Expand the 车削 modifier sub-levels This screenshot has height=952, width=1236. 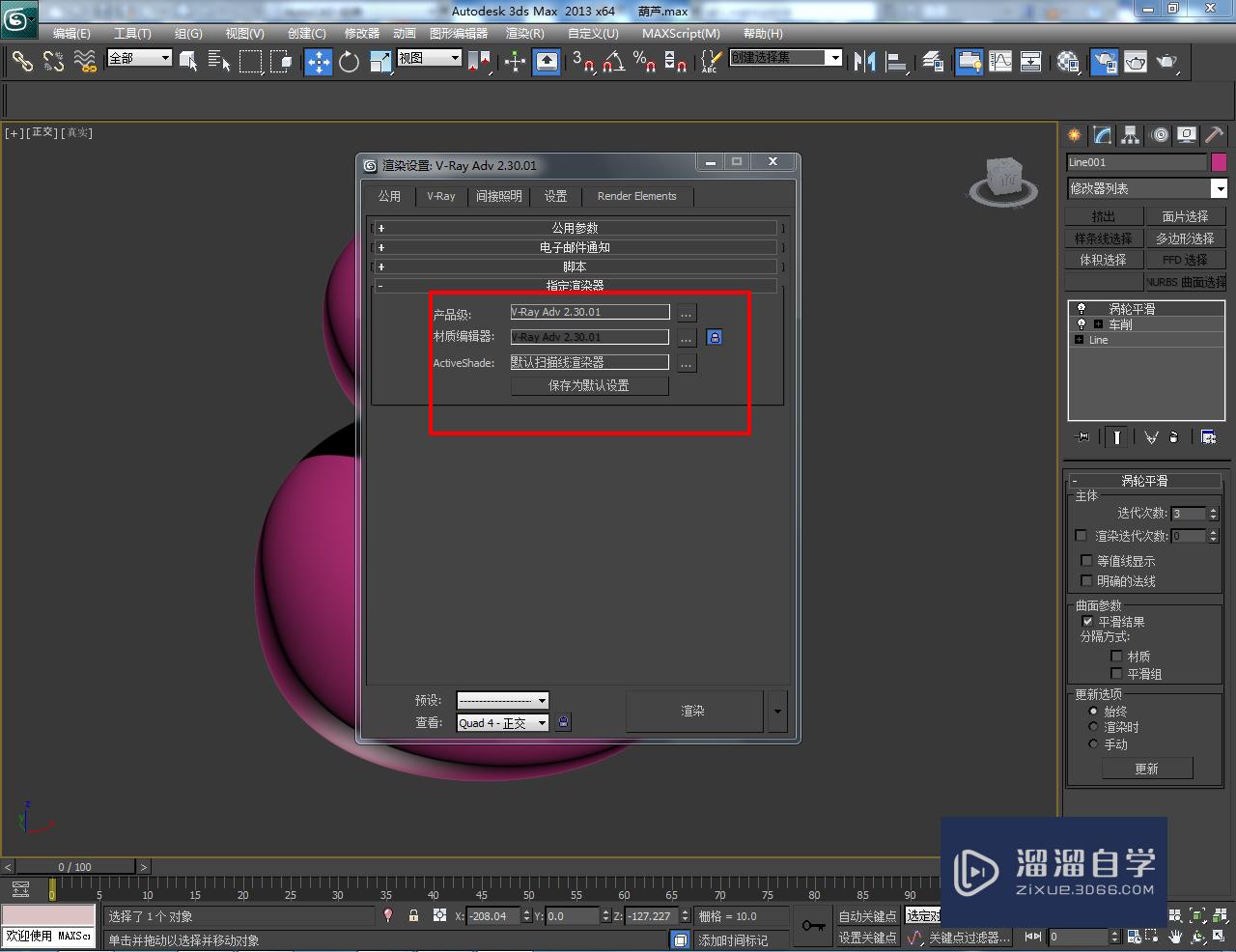pyautogui.click(x=1098, y=324)
